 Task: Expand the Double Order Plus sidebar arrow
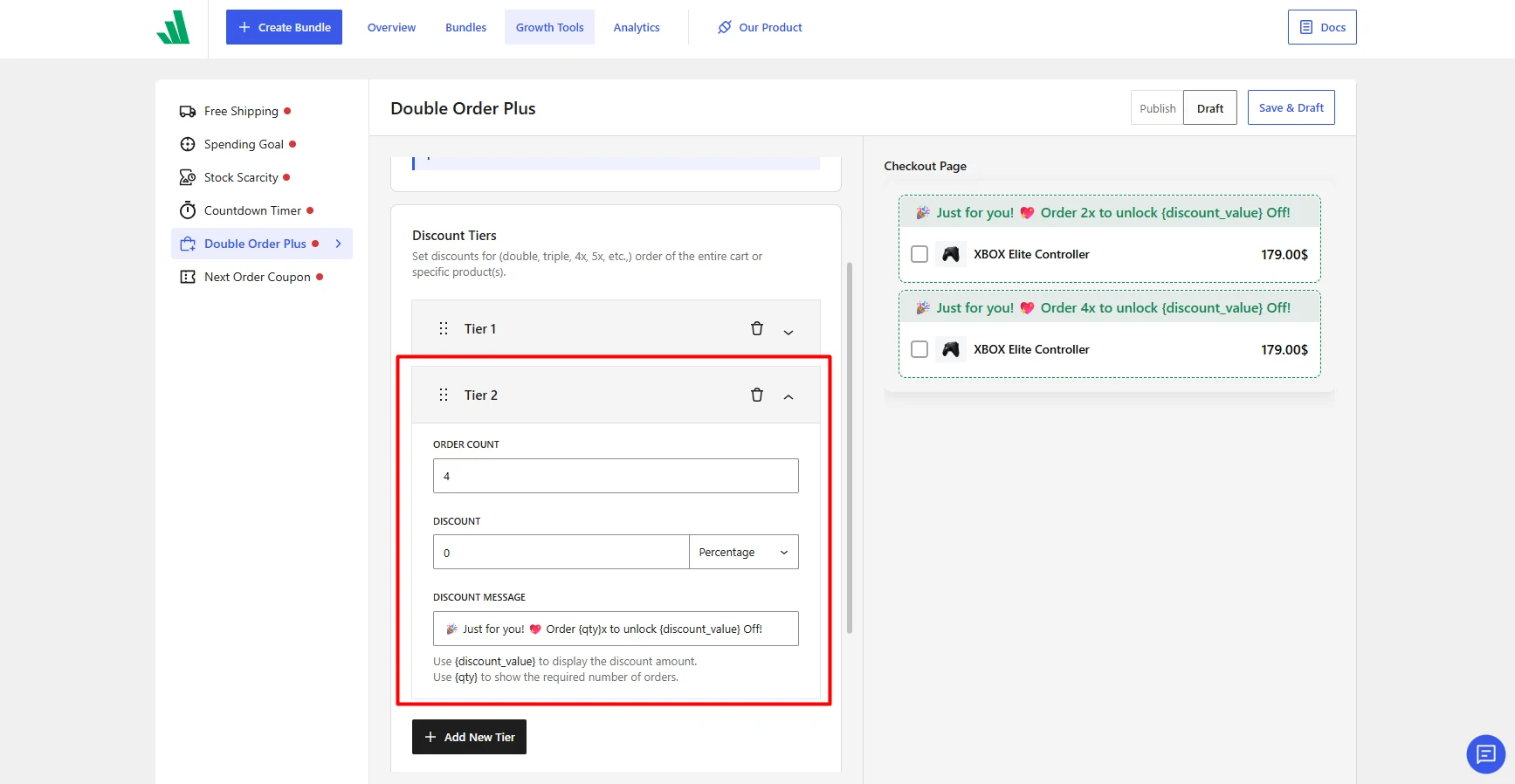pos(339,244)
